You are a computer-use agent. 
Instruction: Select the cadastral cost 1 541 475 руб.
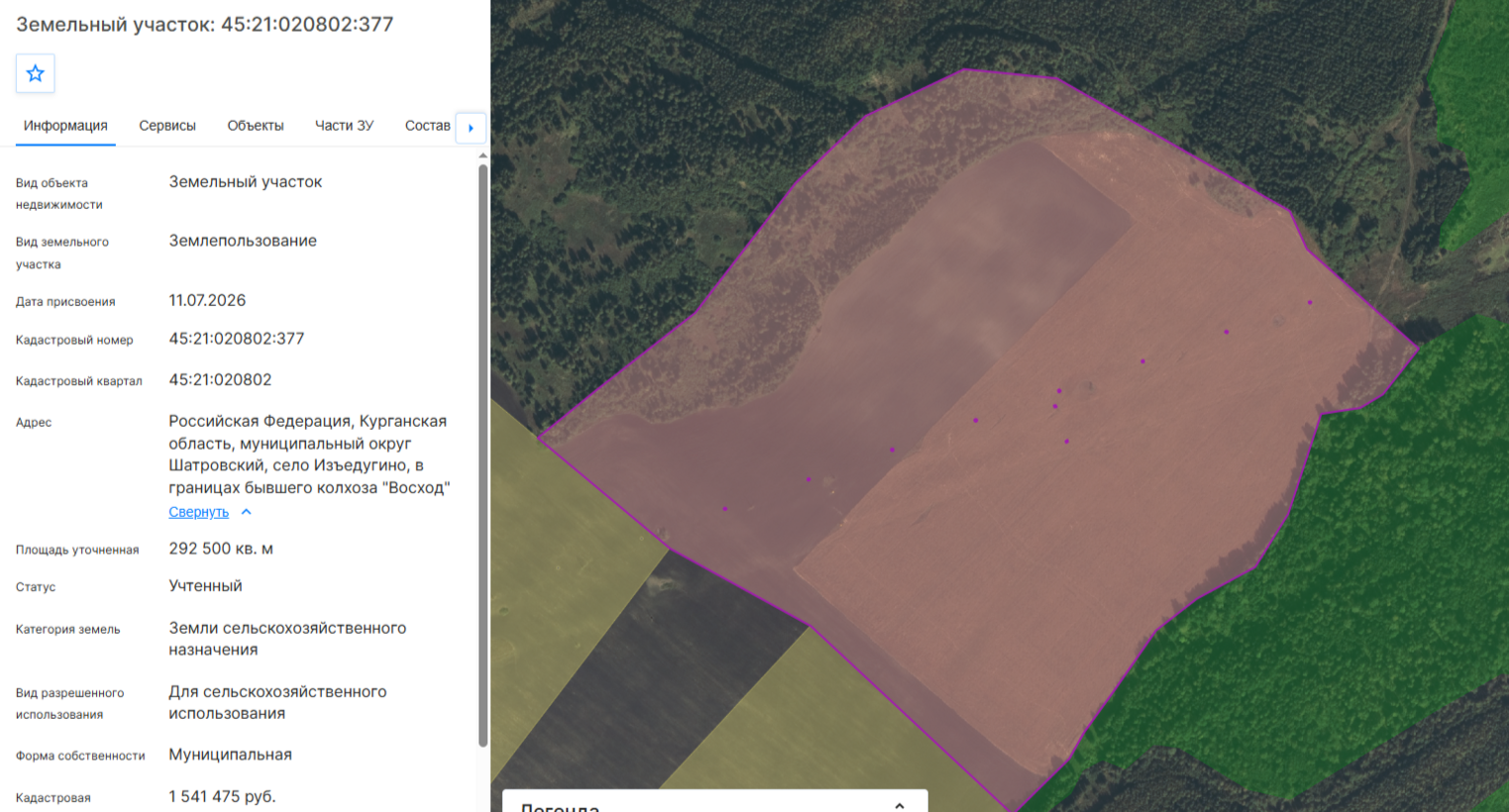pyautogui.click(x=222, y=796)
